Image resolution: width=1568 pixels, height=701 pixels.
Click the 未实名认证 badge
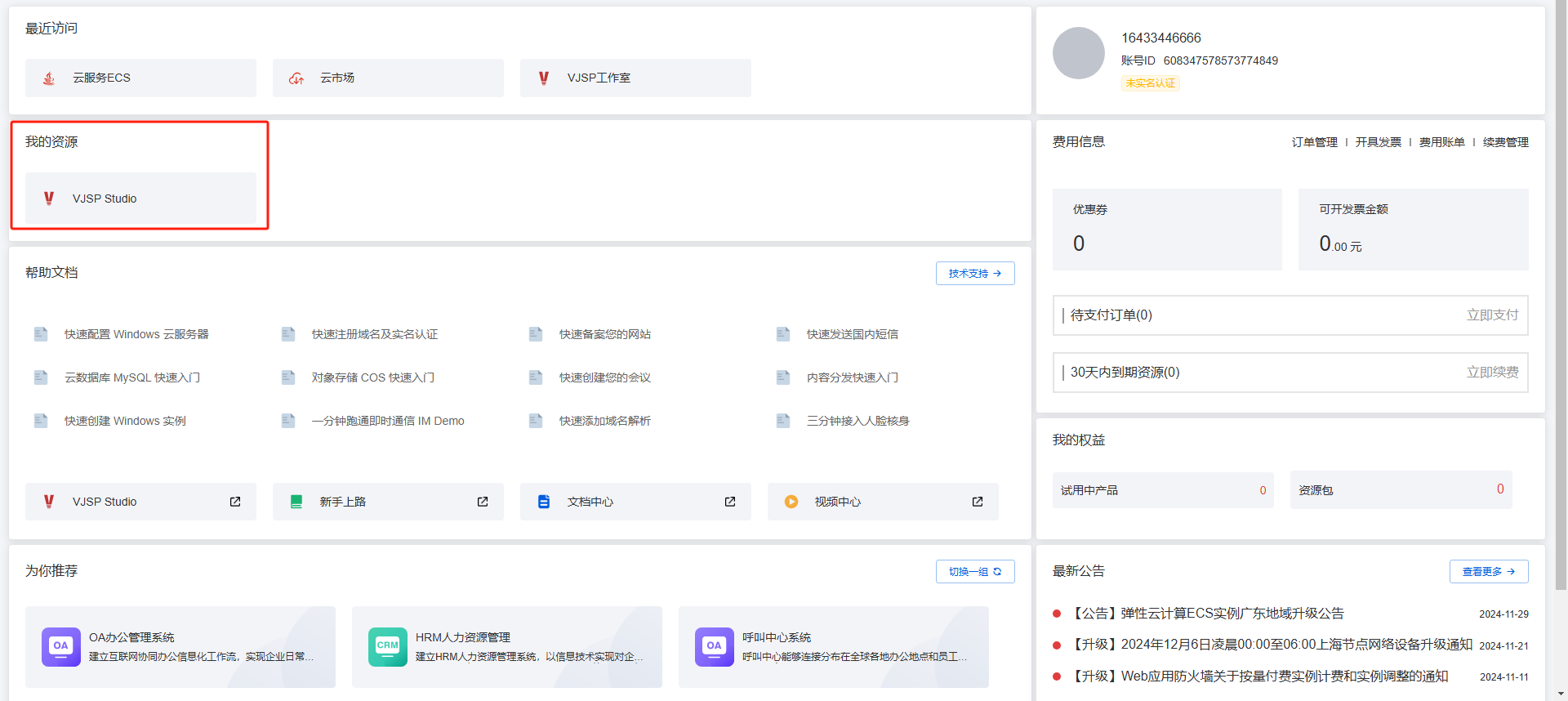tap(1150, 83)
